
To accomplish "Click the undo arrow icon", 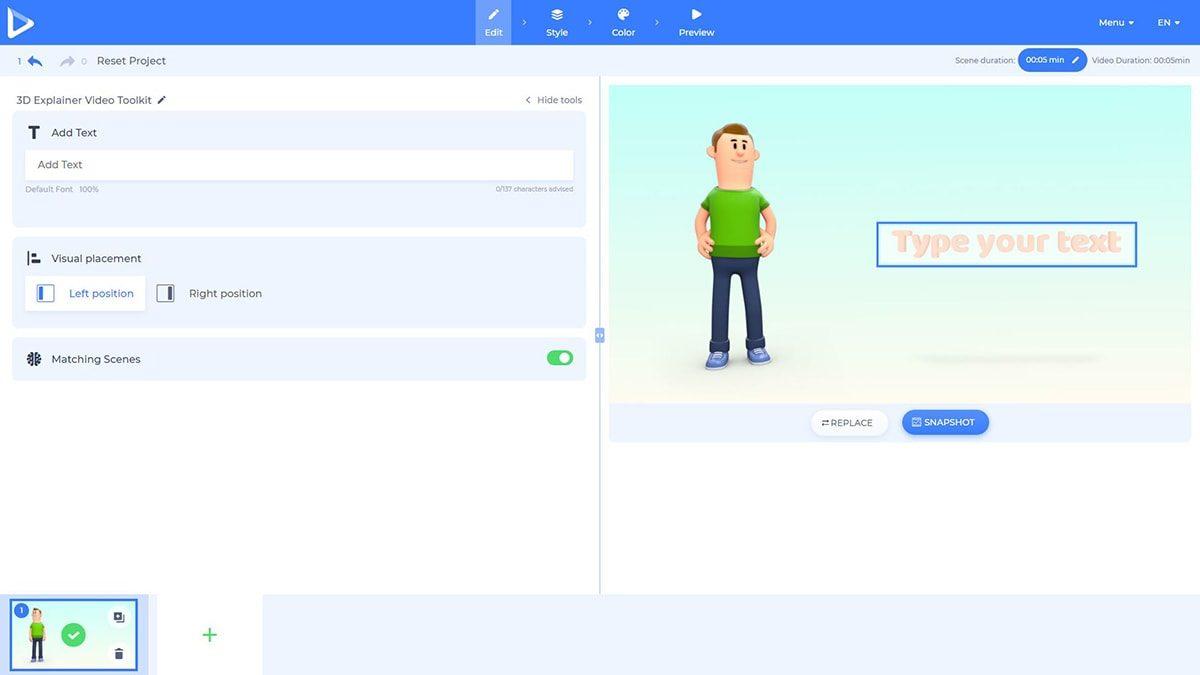I will point(35,61).
